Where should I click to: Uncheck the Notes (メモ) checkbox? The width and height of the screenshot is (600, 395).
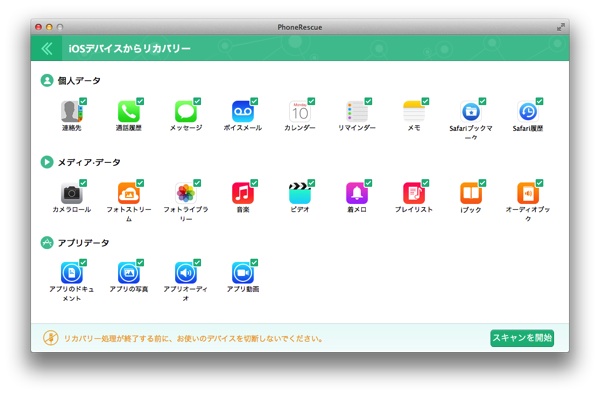425,101
